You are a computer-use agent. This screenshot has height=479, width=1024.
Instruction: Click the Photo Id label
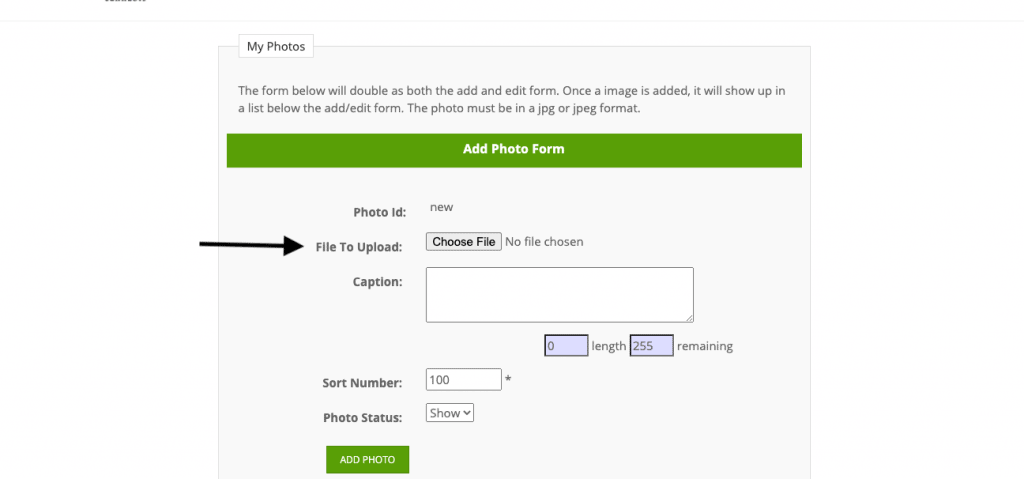pyautogui.click(x=379, y=212)
